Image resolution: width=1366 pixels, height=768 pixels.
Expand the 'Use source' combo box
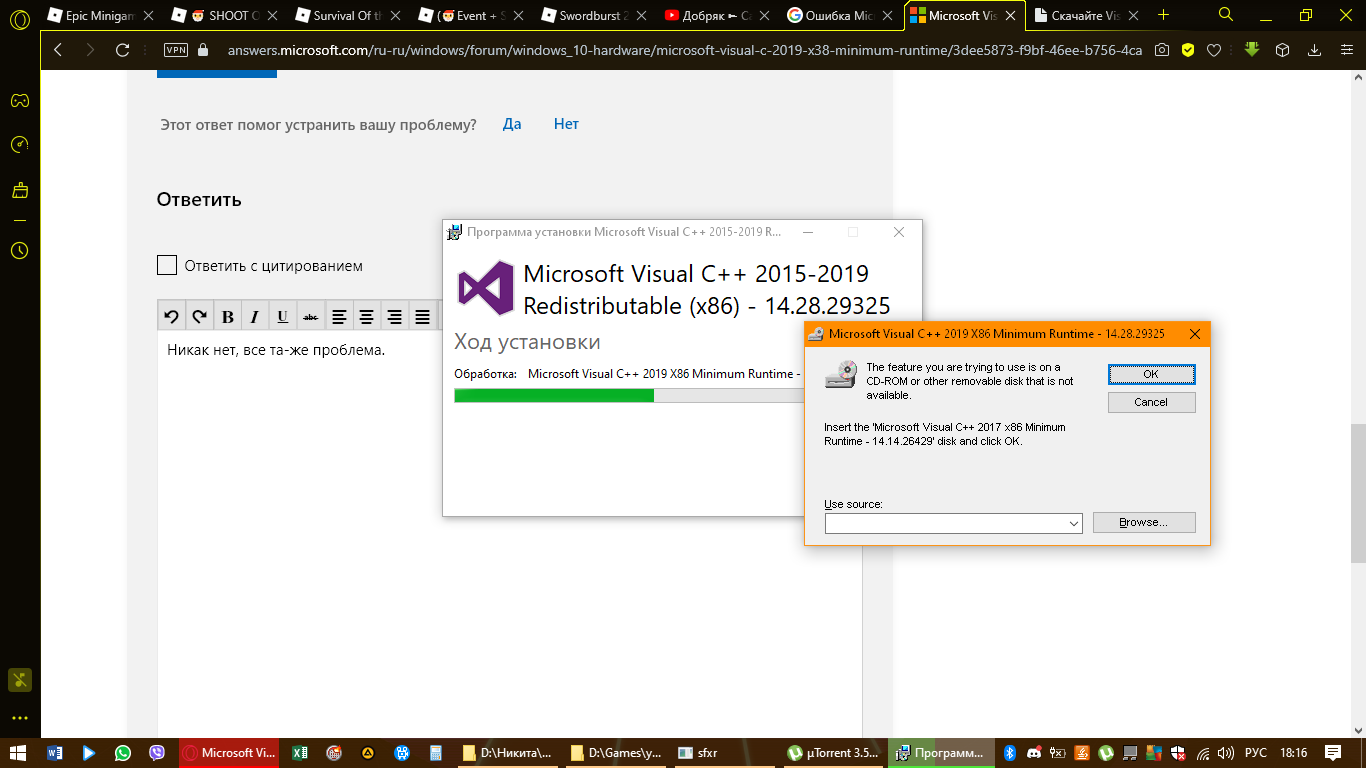1074,523
